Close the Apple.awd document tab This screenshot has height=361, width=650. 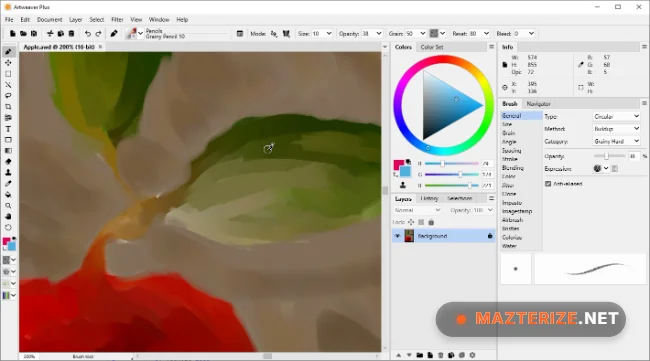click(100, 47)
